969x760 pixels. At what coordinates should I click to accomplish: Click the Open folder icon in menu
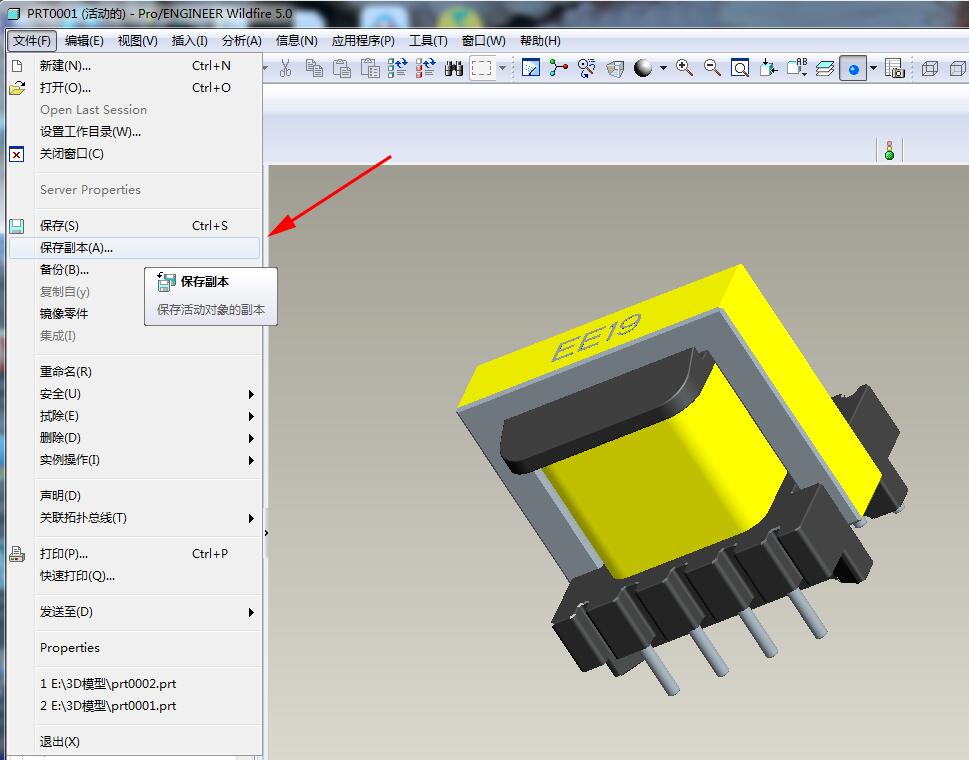tap(17, 88)
